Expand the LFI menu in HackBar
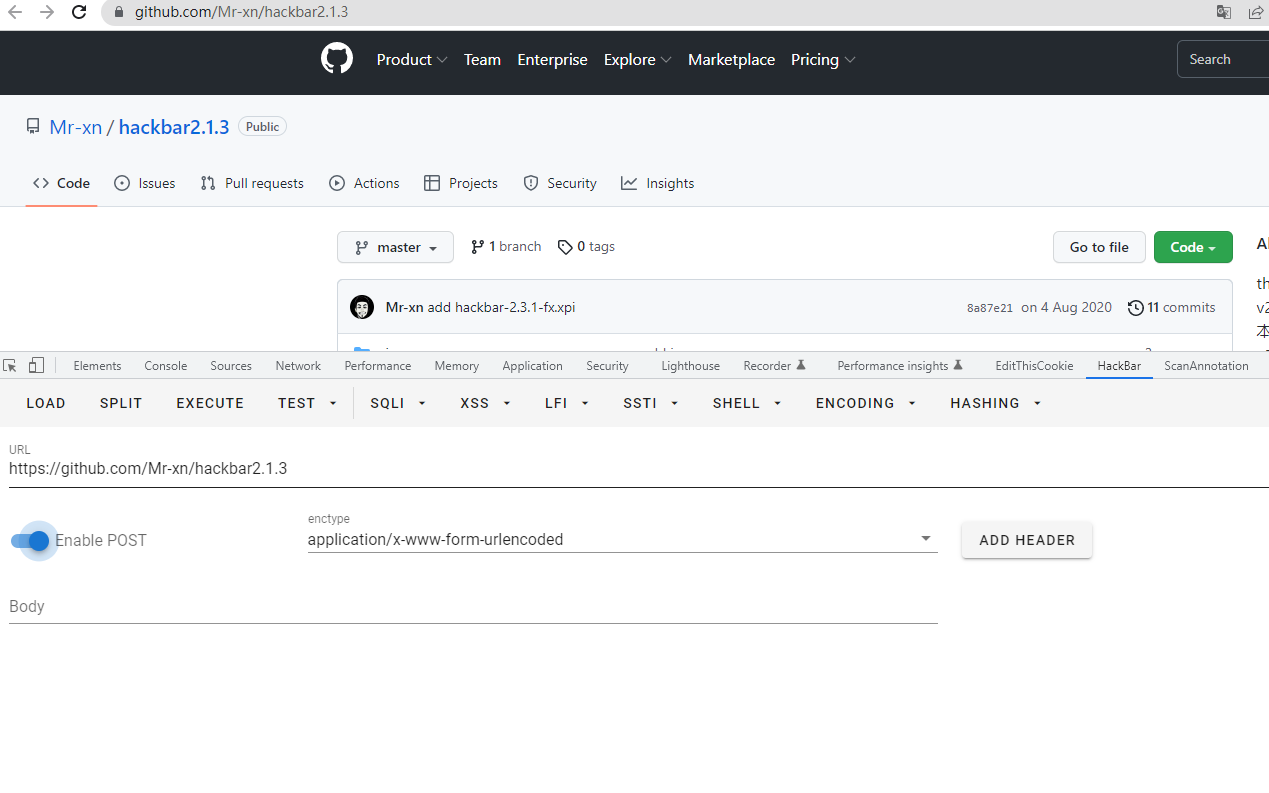Viewport: 1269px width, 793px height. [566, 403]
